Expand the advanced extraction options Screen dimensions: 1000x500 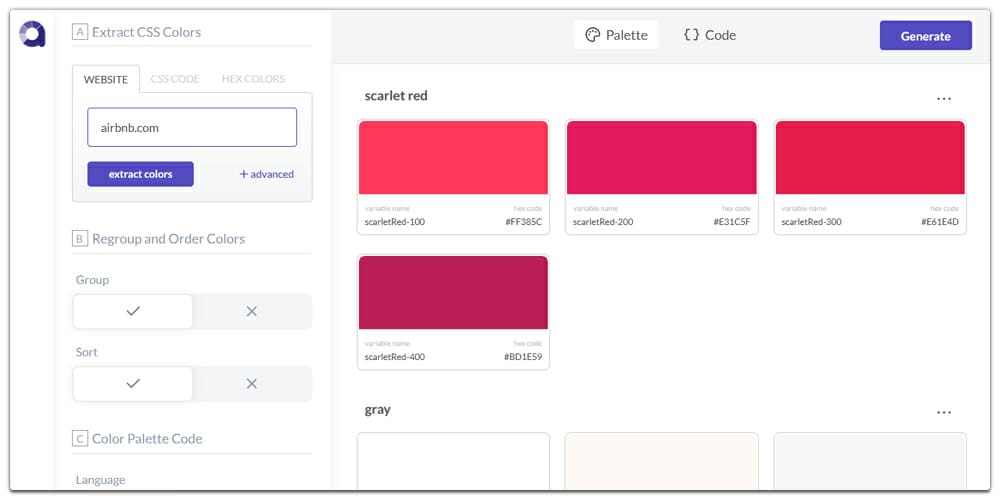[266, 174]
